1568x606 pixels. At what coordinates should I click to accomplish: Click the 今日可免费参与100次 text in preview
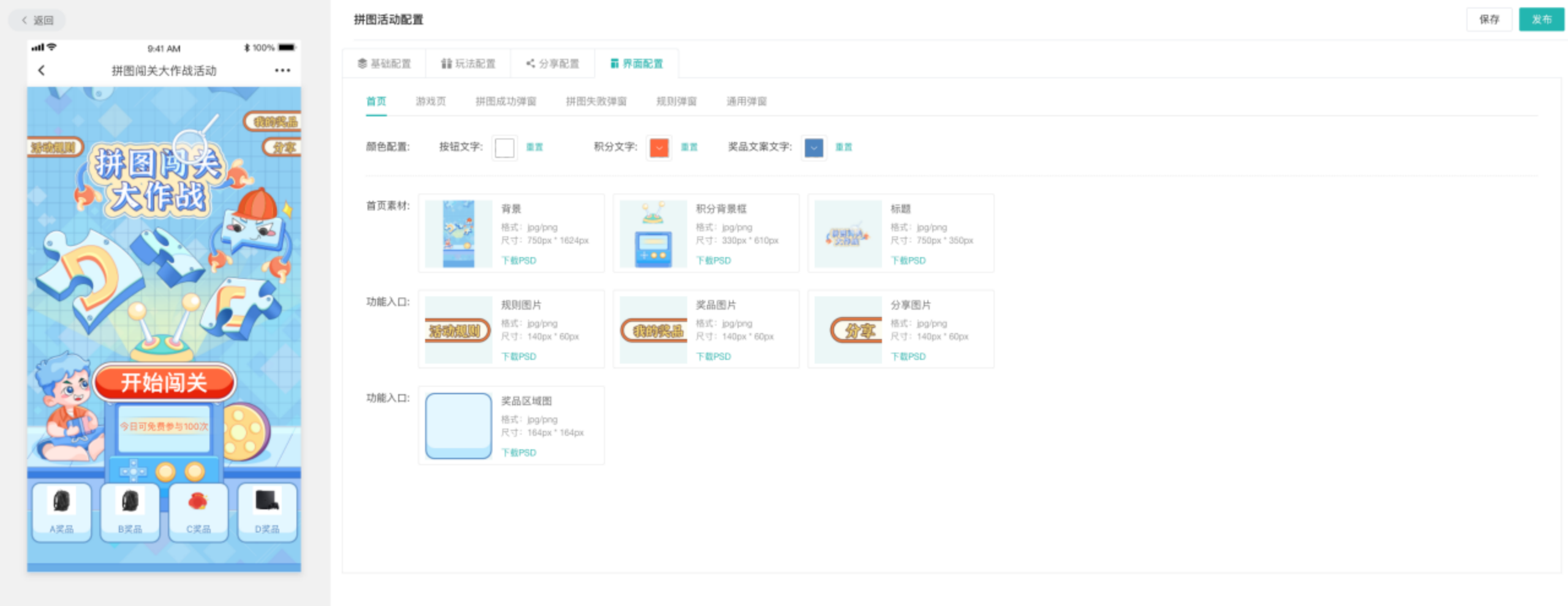tap(164, 427)
